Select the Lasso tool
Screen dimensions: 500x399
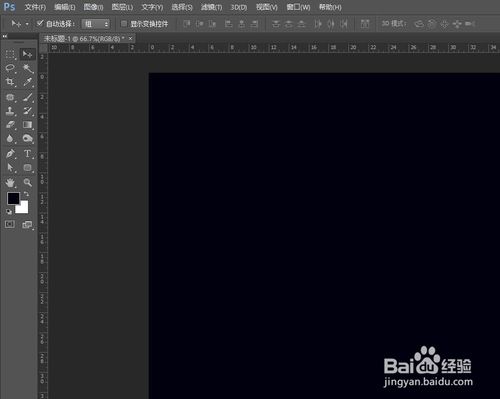[10, 68]
